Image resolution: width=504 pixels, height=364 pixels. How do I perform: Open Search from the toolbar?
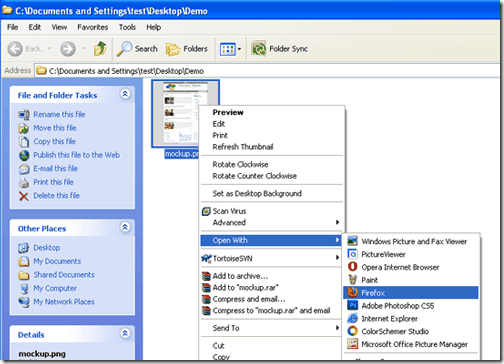click(x=137, y=49)
